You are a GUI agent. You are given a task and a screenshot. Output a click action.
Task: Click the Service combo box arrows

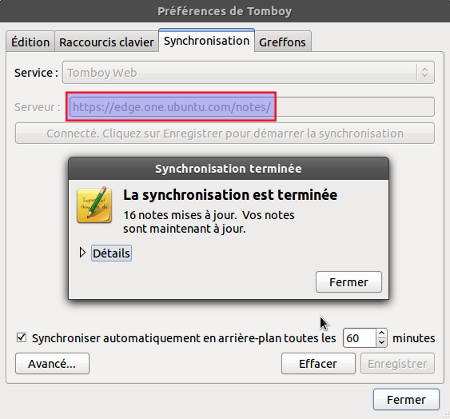pos(425,72)
